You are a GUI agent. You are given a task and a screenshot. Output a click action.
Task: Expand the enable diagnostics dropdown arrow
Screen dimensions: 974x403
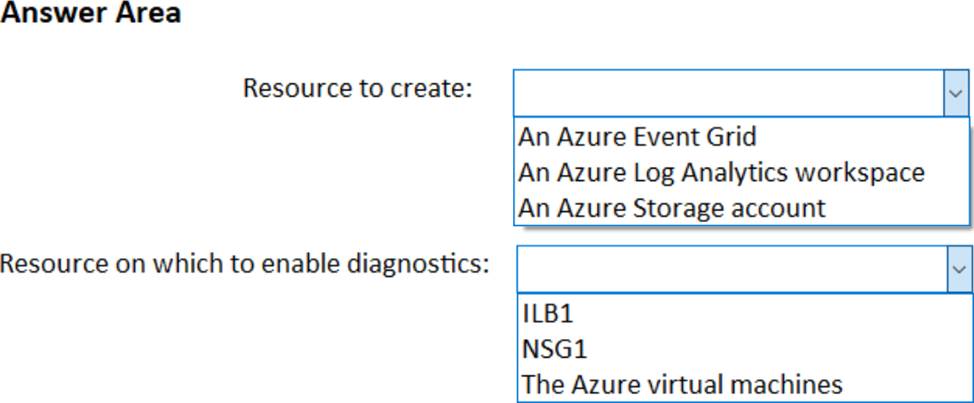click(959, 269)
